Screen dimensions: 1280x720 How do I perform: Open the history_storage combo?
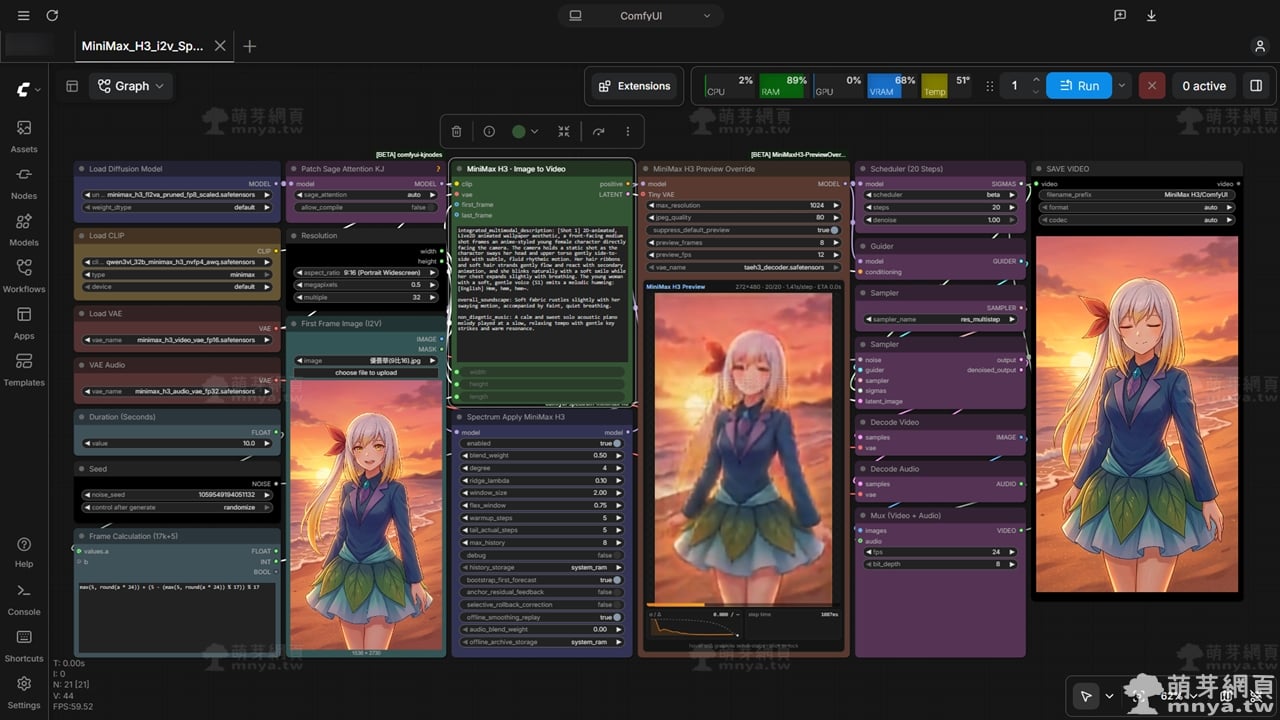(x=540, y=567)
